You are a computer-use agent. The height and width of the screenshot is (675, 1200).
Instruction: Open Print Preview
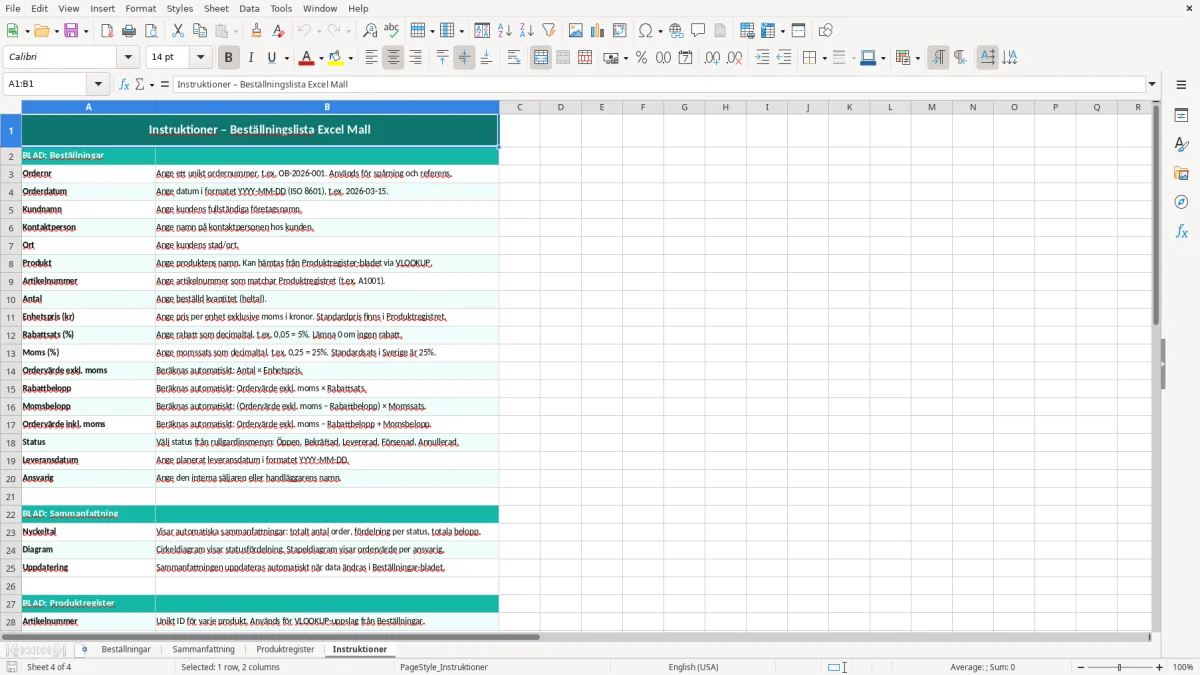(x=151, y=31)
